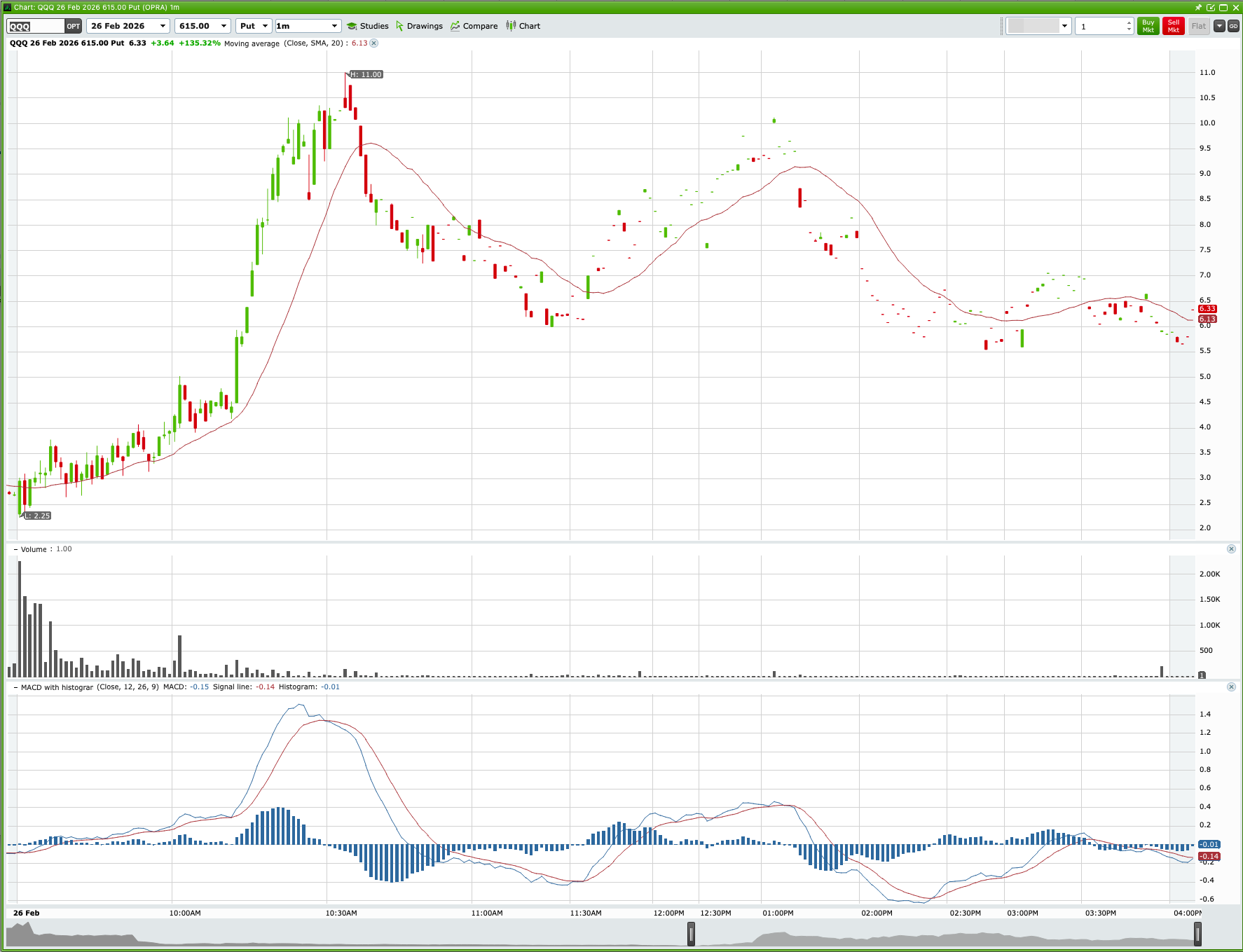Viewport: 1243px width, 952px height.
Task: Select the Drawings tool
Action: [419, 26]
